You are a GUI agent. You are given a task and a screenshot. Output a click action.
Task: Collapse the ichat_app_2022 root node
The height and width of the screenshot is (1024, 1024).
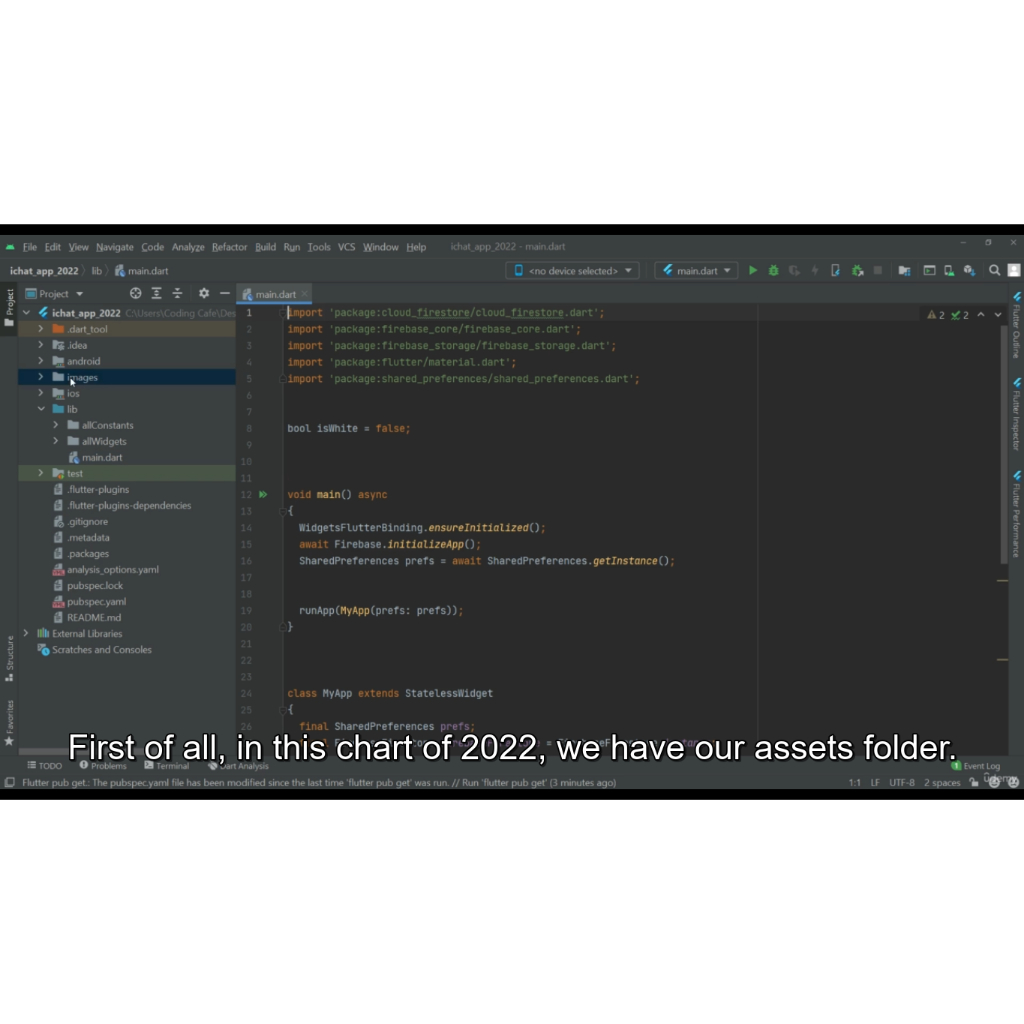pos(27,313)
